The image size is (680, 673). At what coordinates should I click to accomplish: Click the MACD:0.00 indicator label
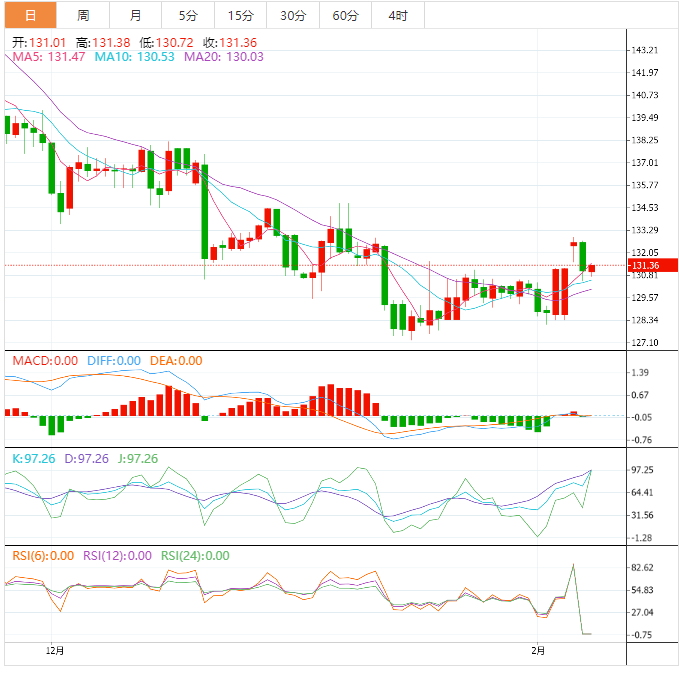45,361
